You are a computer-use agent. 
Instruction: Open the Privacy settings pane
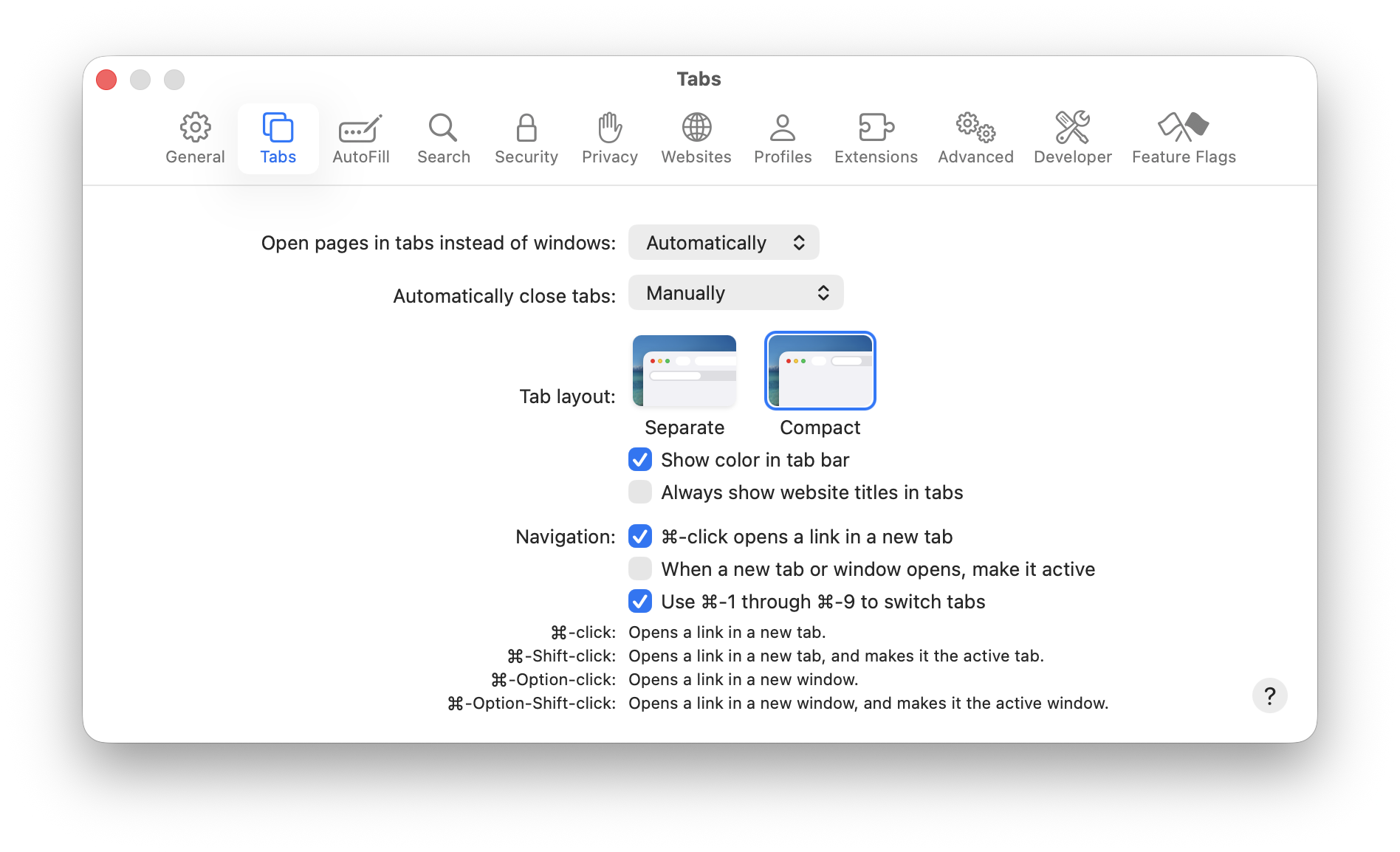(x=609, y=137)
